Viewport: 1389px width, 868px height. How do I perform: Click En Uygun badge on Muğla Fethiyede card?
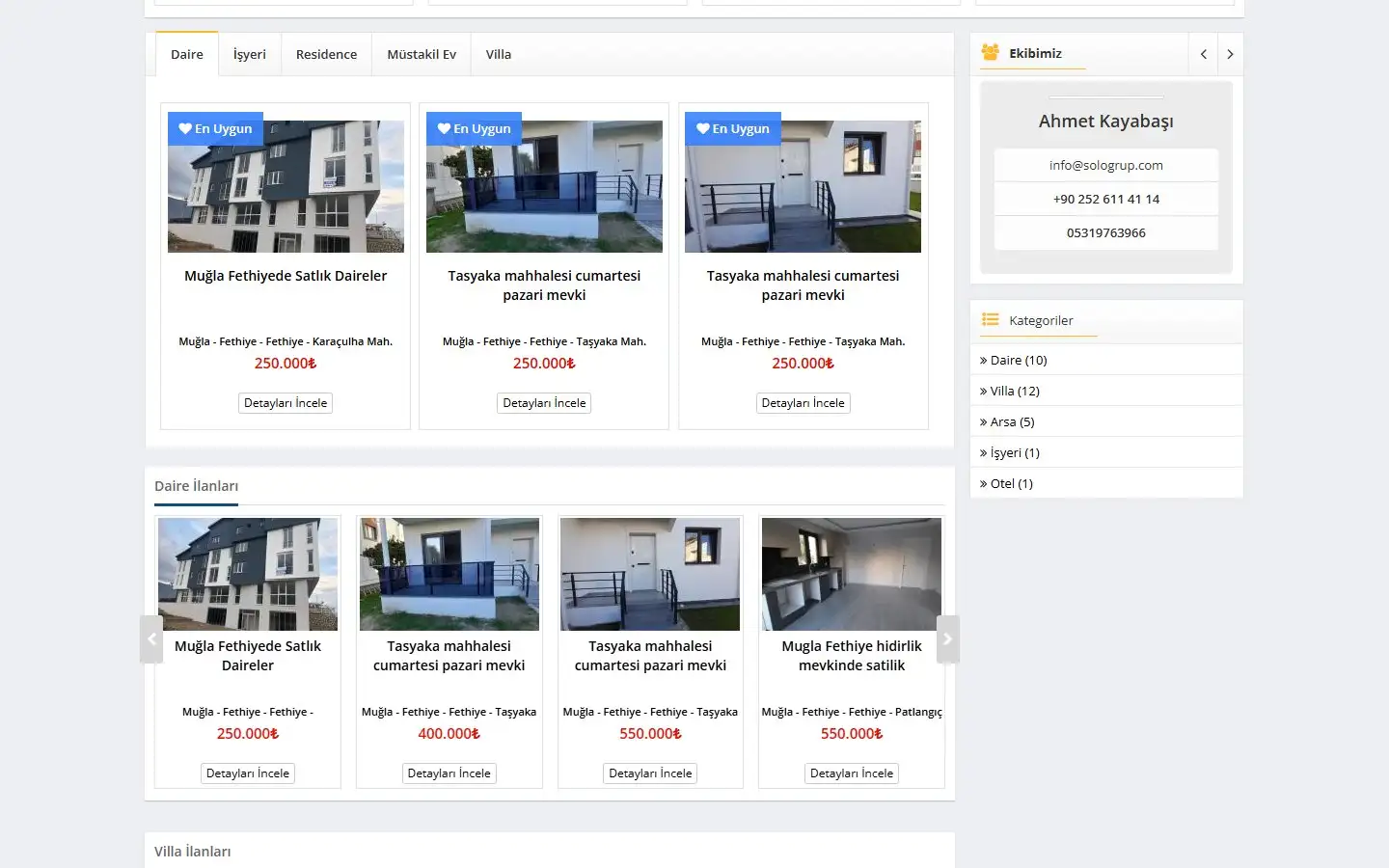tap(215, 128)
